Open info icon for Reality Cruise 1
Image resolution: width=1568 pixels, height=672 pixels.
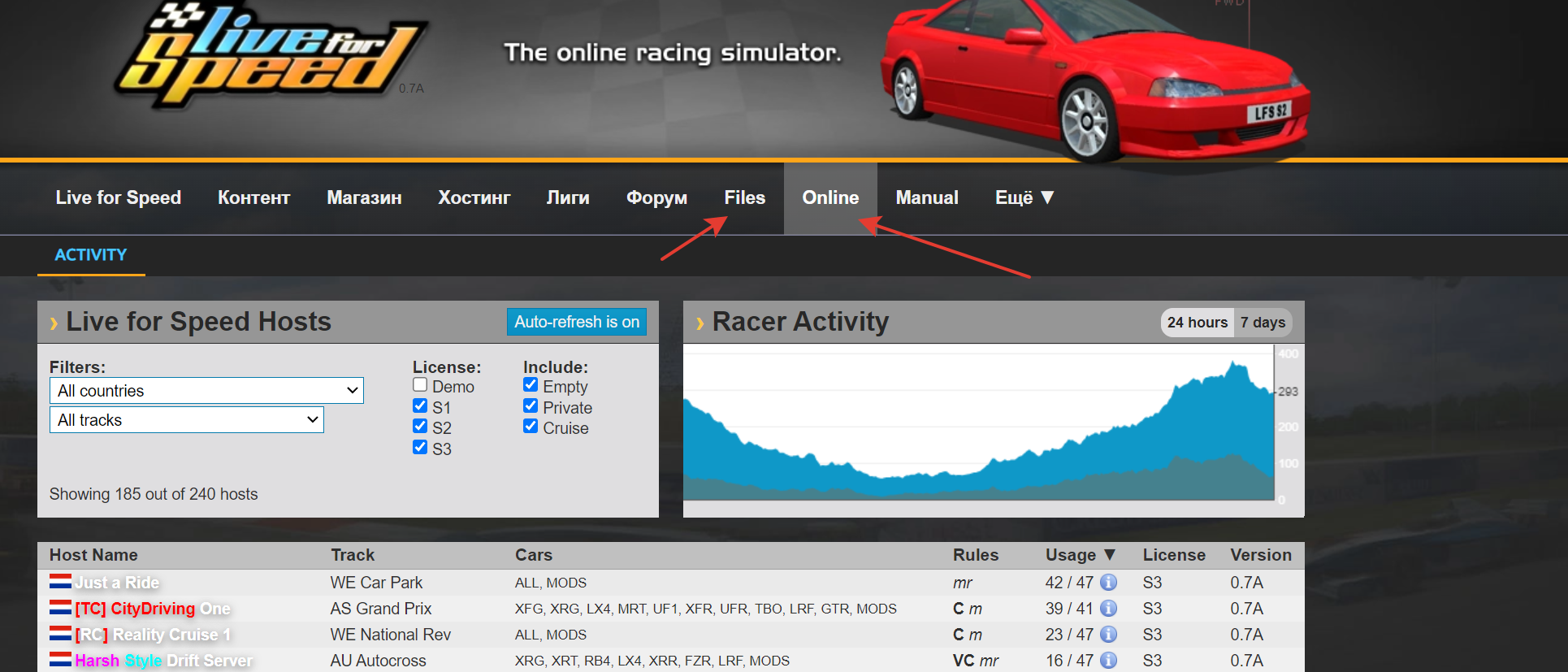click(1108, 635)
